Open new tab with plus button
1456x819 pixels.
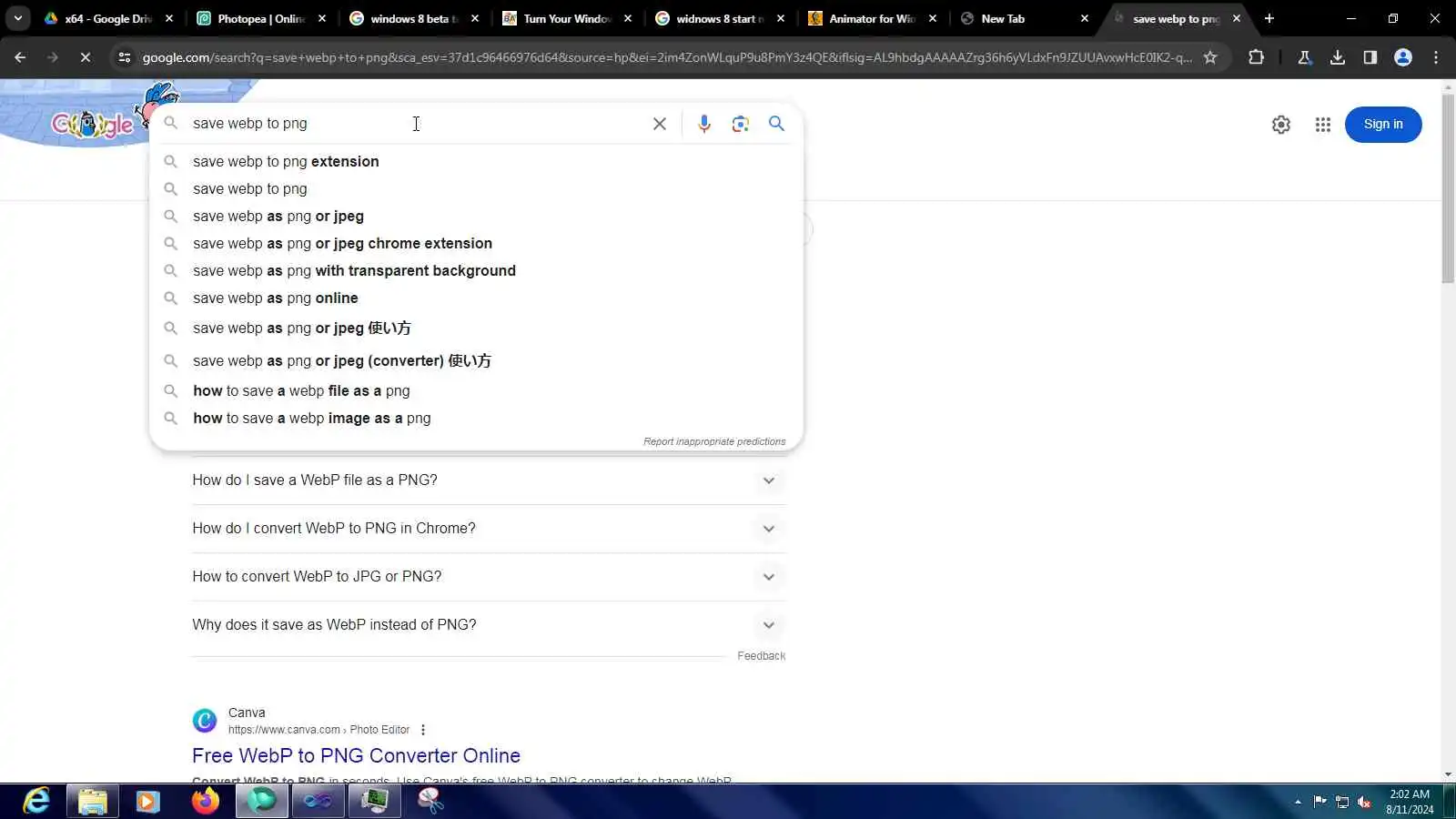[1269, 18]
